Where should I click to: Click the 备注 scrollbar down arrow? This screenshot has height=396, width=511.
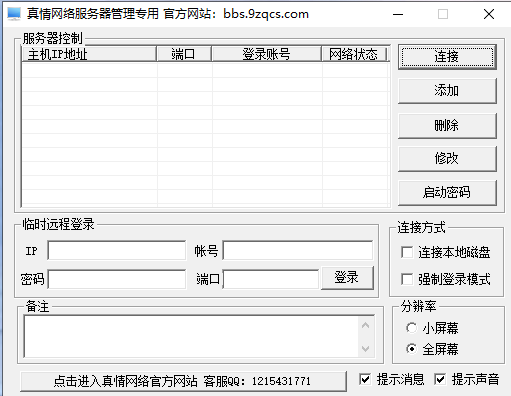click(x=366, y=349)
